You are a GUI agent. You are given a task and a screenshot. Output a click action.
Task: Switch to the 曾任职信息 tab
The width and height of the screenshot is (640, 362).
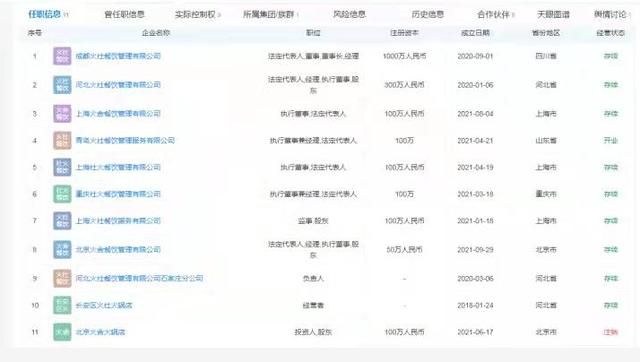pos(124,14)
